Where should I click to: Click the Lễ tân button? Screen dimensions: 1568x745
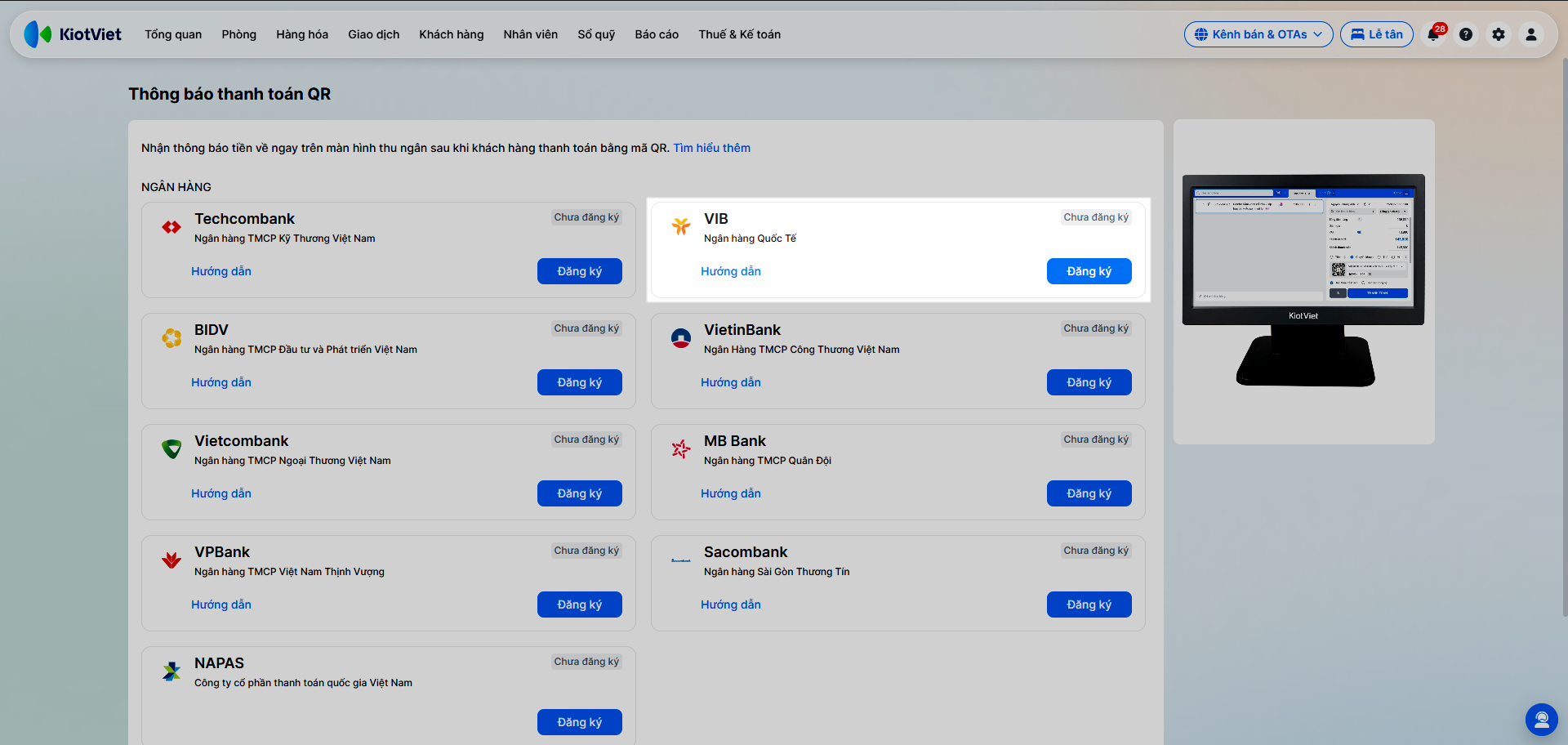click(x=1377, y=34)
